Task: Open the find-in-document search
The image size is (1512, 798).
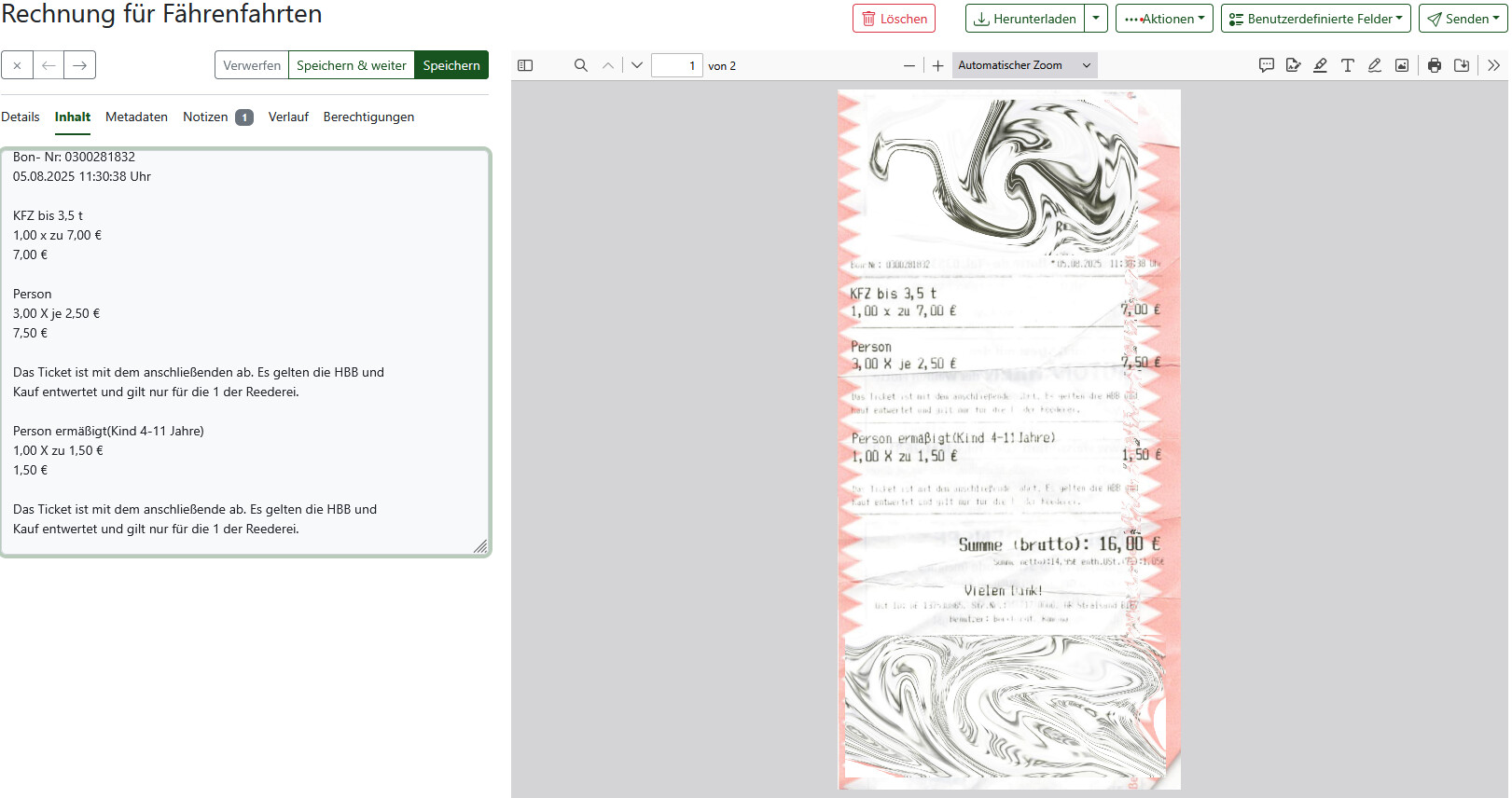Action: [x=580, y=65]
